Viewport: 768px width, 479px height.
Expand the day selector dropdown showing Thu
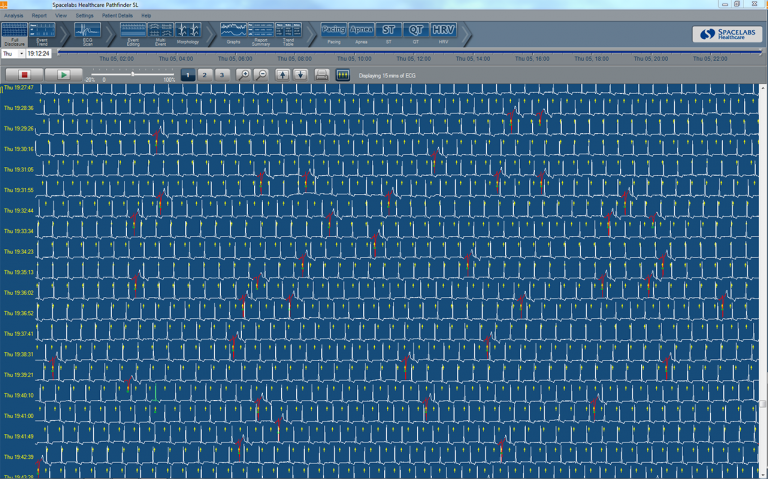pyautogui.click(x=19, y=54)
